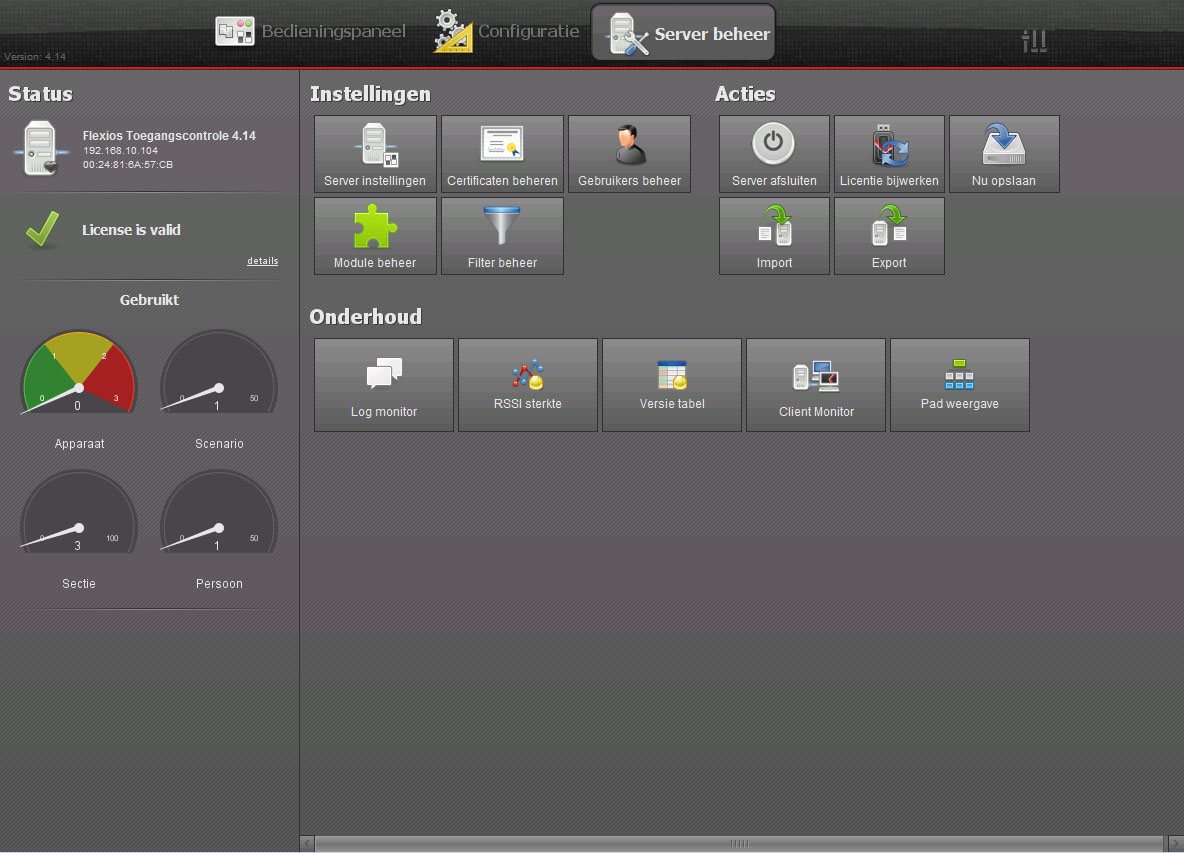Image resolution: width=1184 pixels, height=853 pixels.
Task: Switch to the Bedieningspaneel tab
Action: (311, 32)
